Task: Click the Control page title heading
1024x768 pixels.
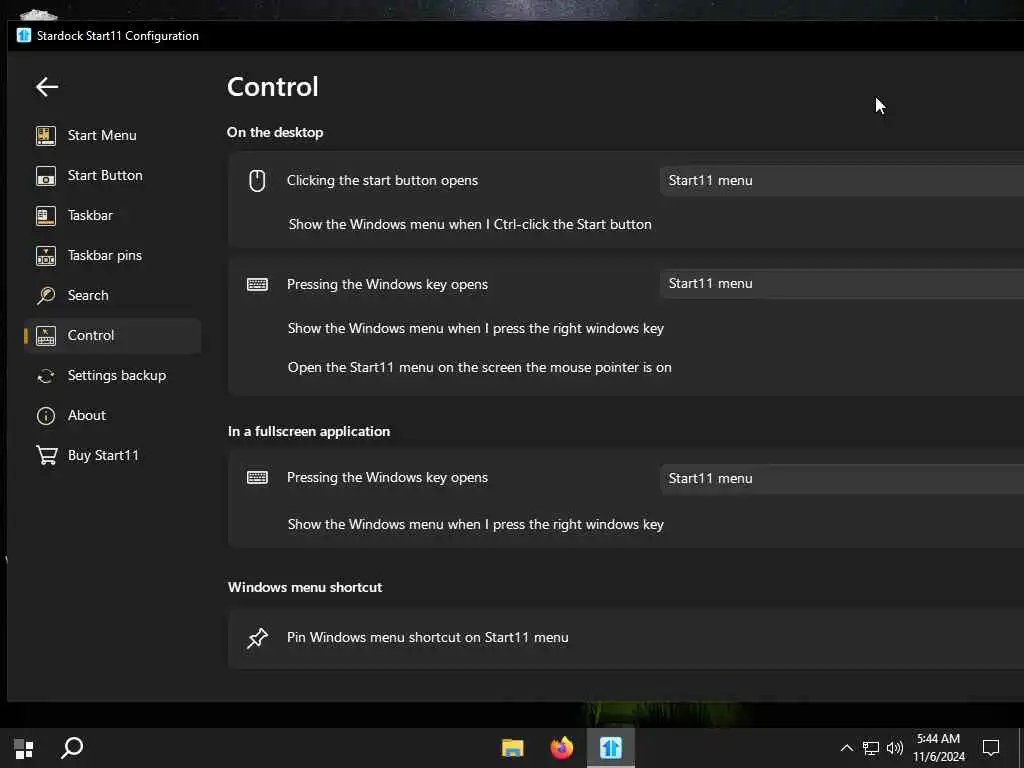Action: coord(272,87)
